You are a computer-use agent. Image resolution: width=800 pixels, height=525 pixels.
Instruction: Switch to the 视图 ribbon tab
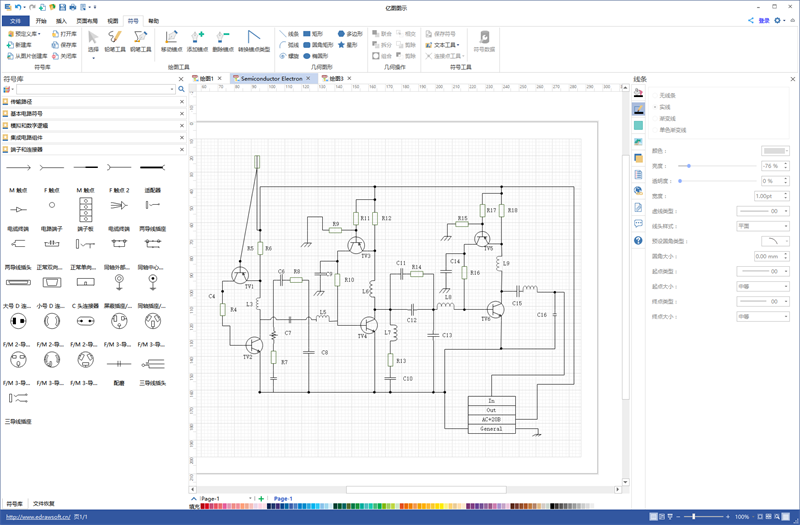113,21
